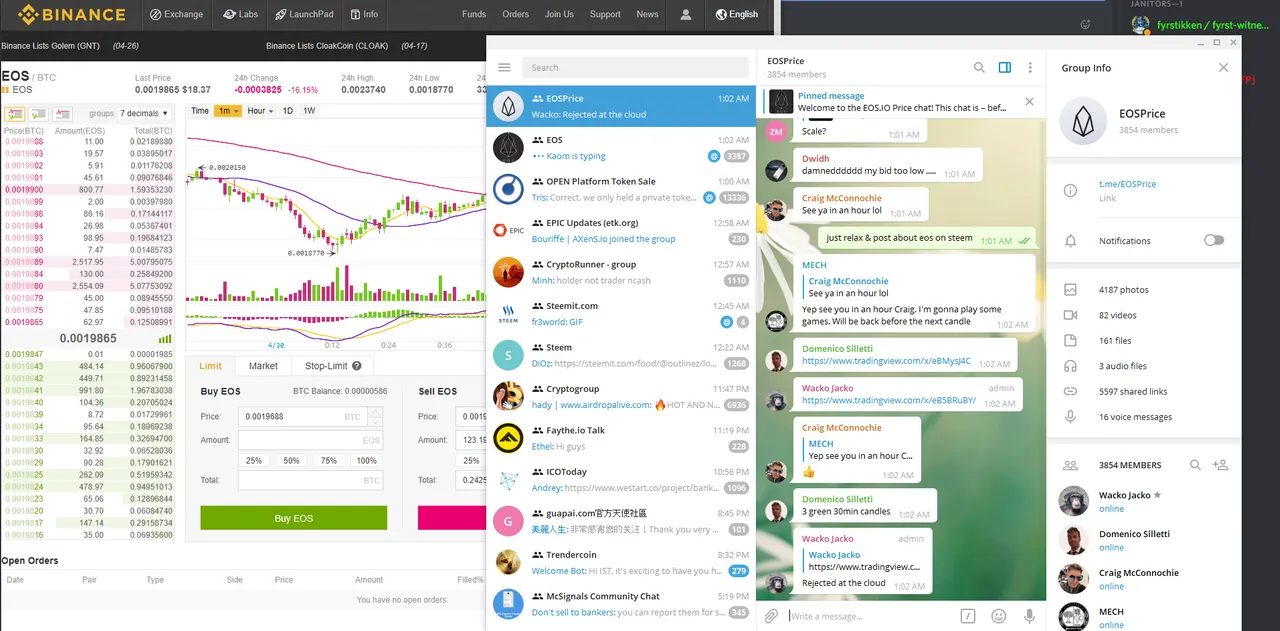Viewport: 1280px width, 631px height.
Task: Open the Telegram hamburger menu
Action: pyautogui.click(x=504, y=68)
